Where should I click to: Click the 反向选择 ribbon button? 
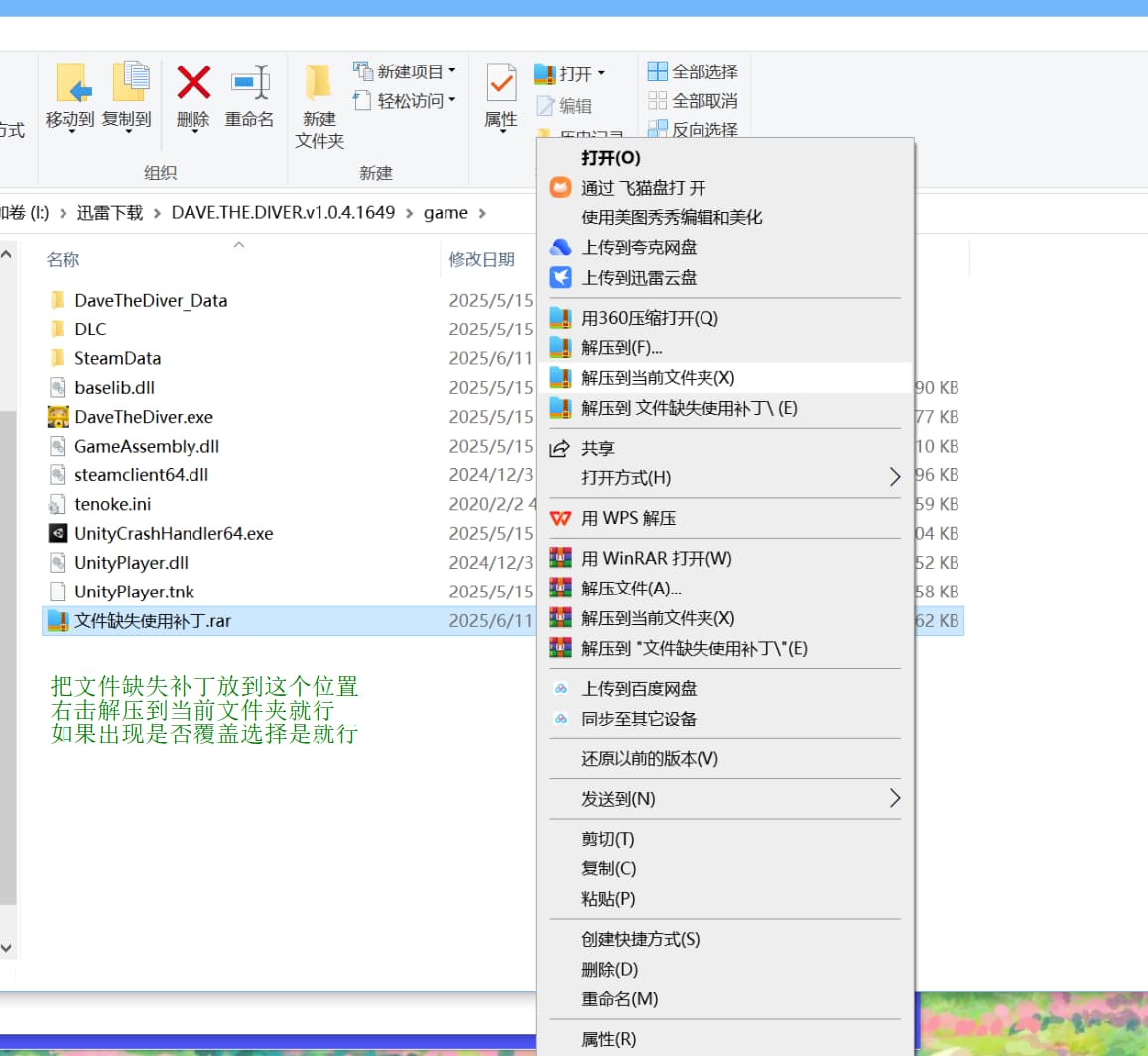693,129
